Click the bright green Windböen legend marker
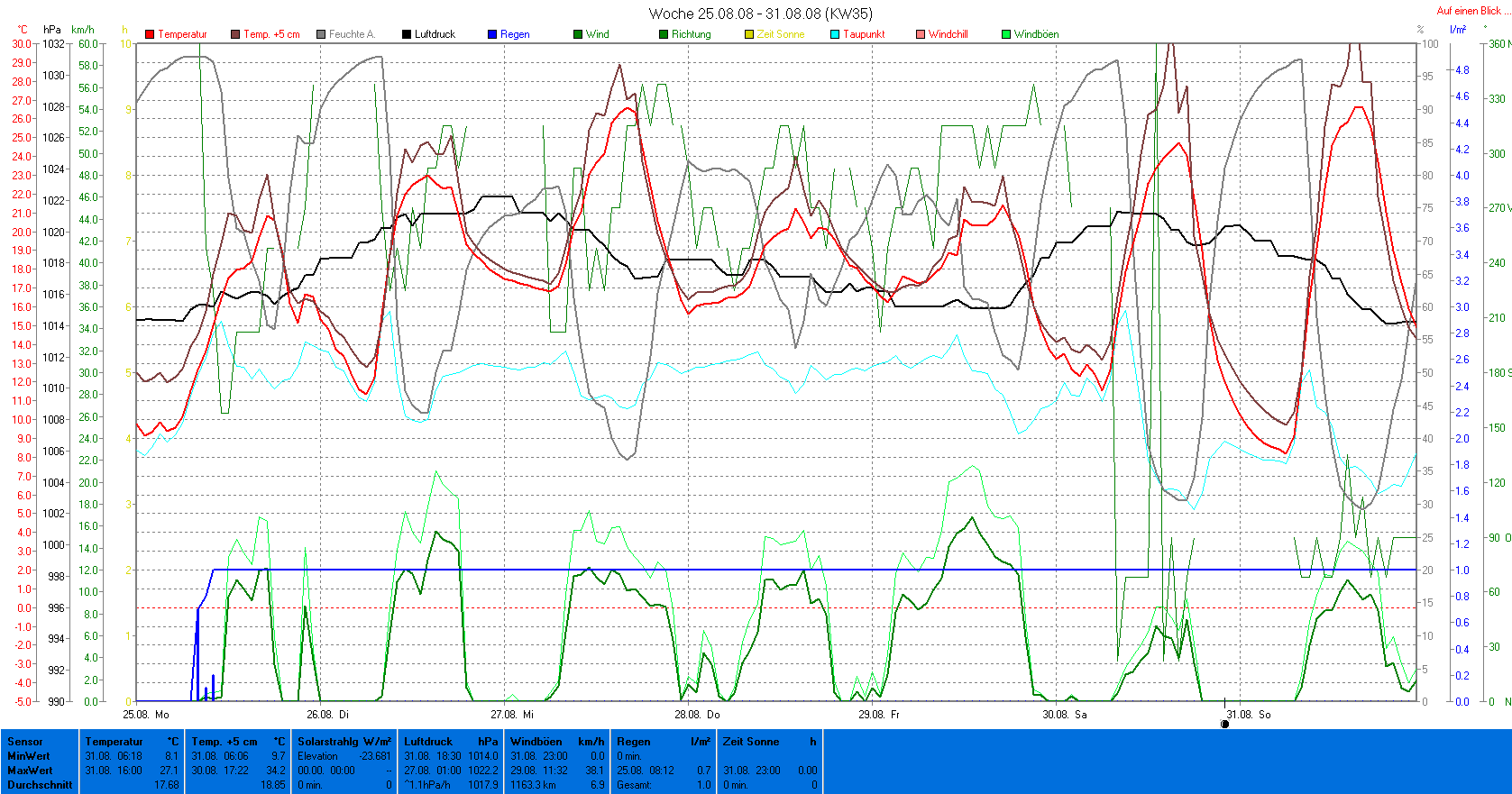 [x=1006, y=34]
